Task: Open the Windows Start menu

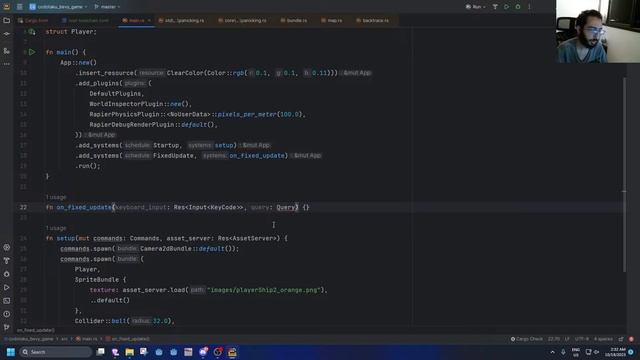Action: click(11, 352)
